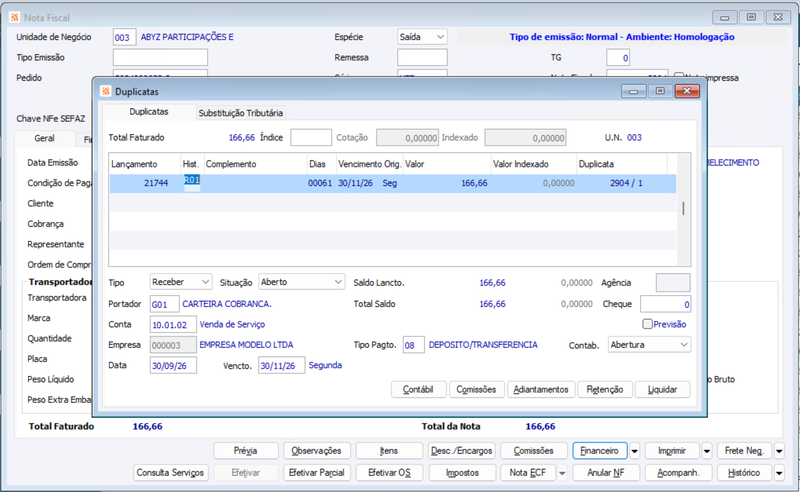The width and height of the screenshot is (800, 492).
Task: Select the Geral tab
Action: click(x=44, y=138)
